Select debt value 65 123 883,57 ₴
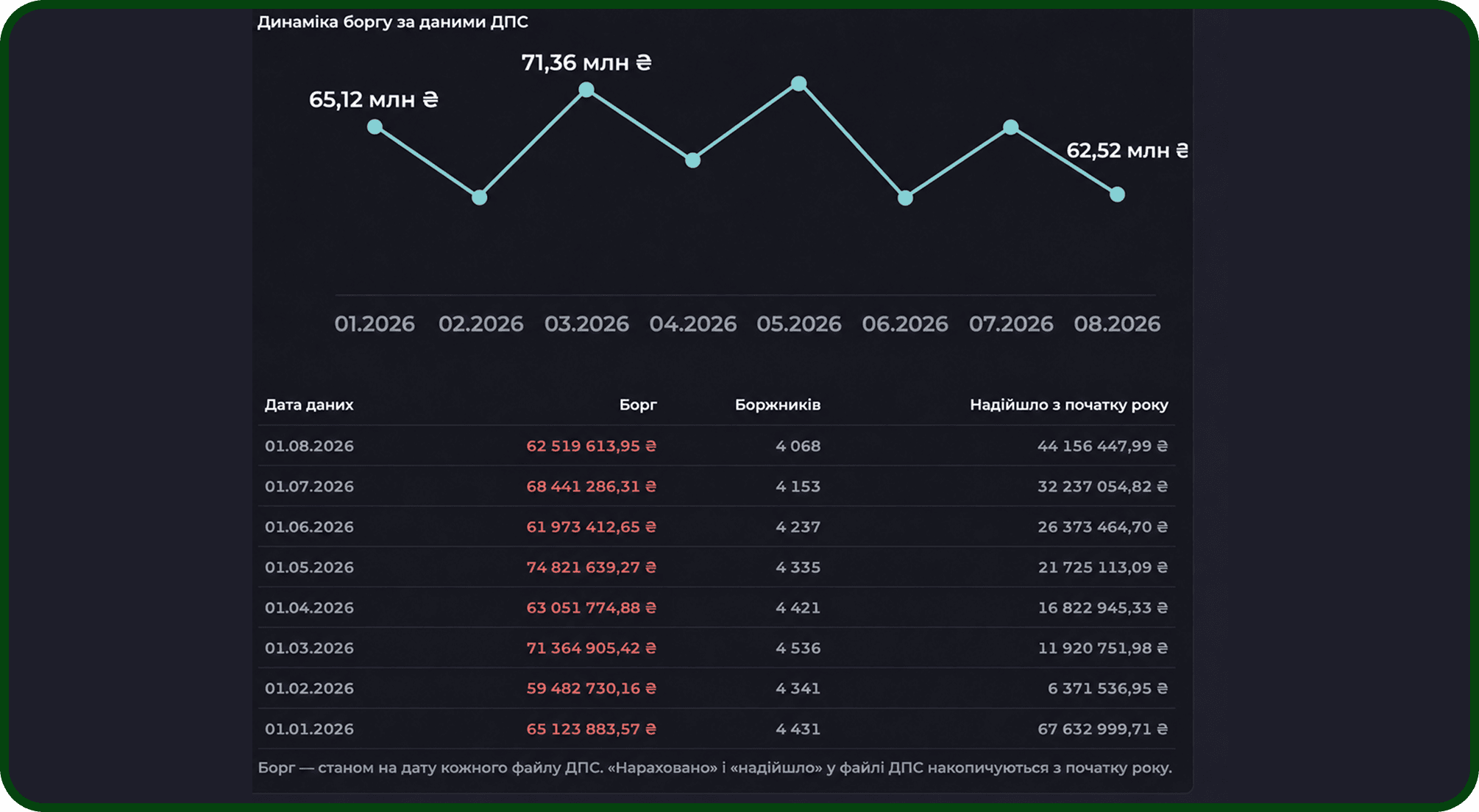This screenshot has width=1479, height=812. coord(592,729)
